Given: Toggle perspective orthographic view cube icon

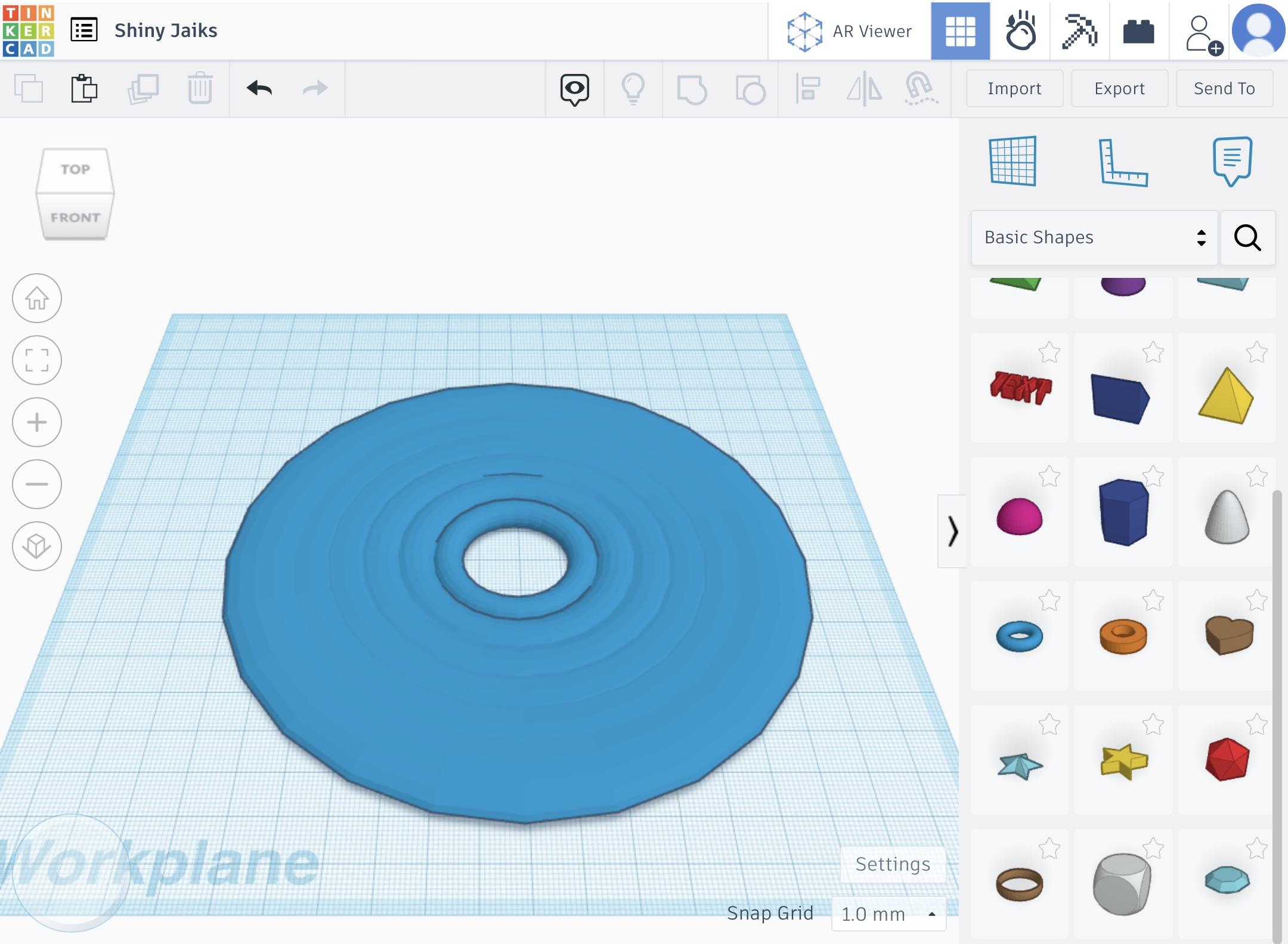Looking at the screenshot, I should click(37, 546).
